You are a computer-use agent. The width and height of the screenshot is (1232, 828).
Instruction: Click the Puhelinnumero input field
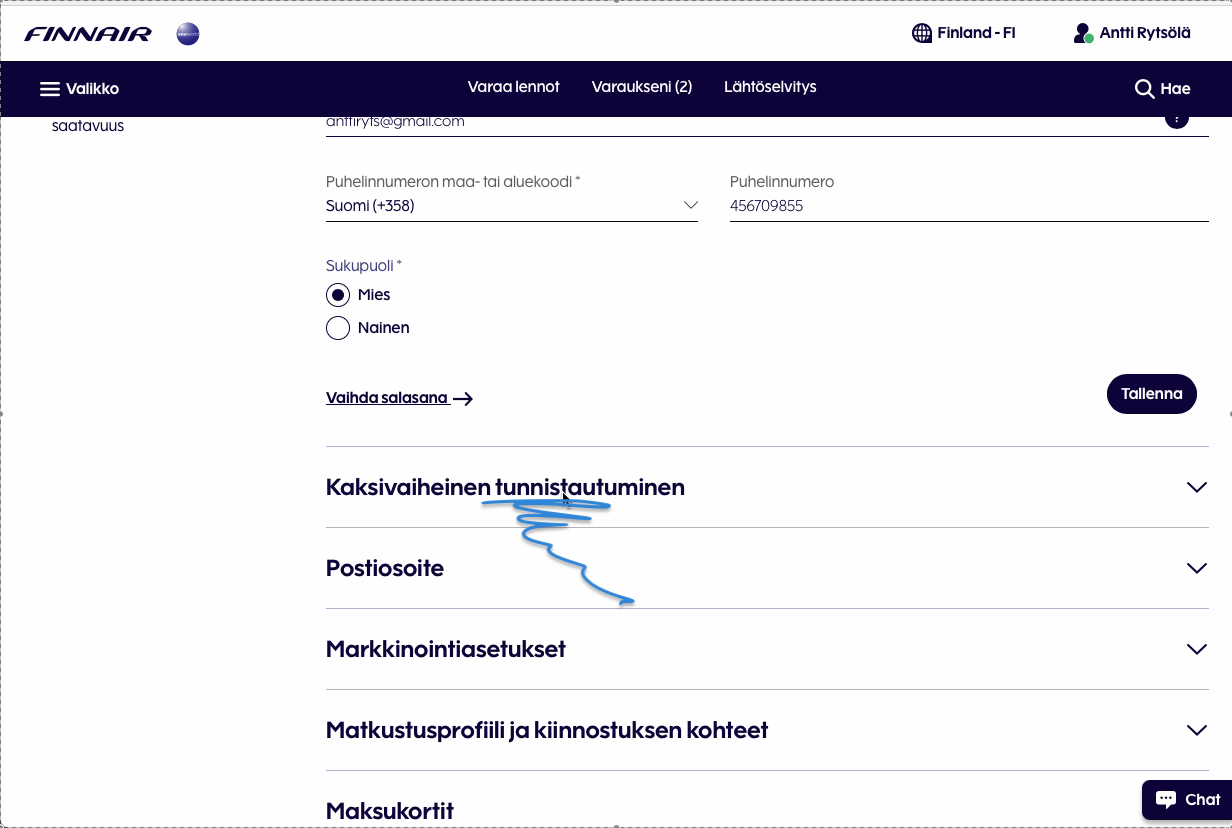click(968, 206)
